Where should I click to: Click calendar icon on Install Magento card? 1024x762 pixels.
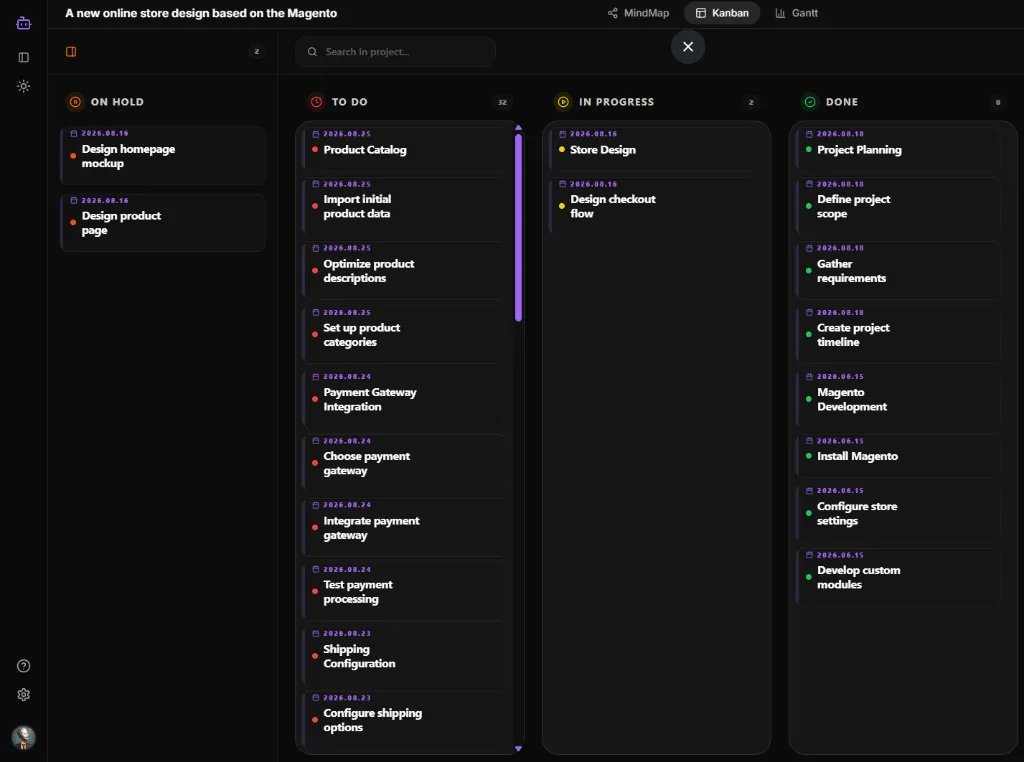[x=809, y=441]
